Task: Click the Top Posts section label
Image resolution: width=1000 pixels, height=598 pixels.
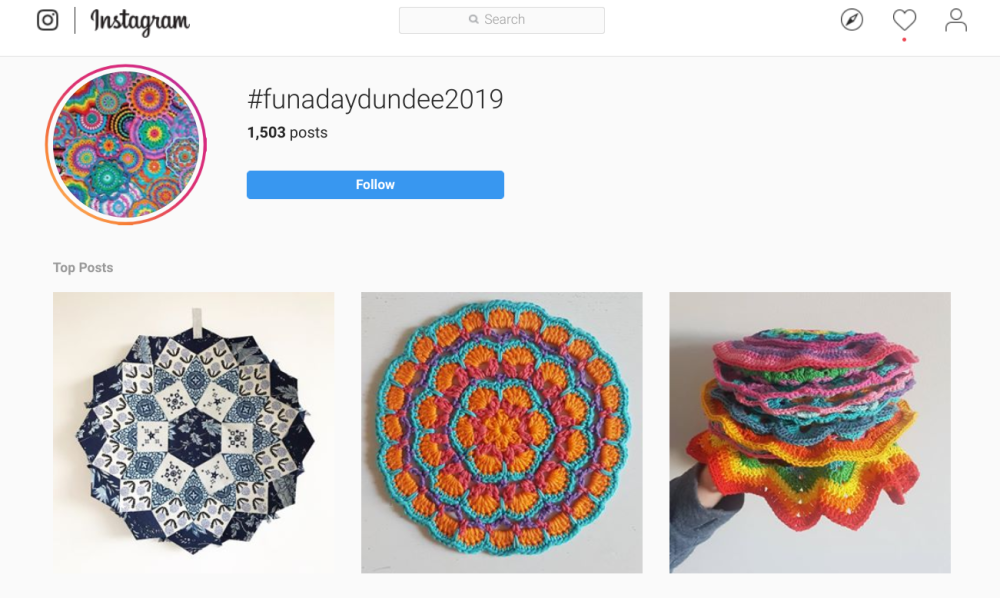Action: 83,268
